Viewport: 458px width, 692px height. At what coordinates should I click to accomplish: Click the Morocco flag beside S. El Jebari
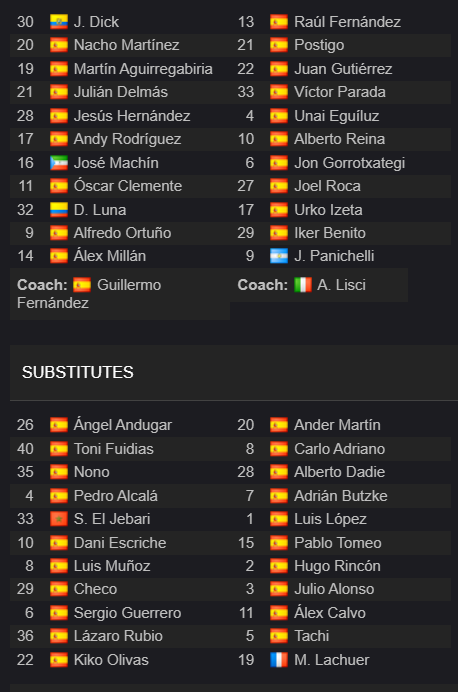59,519
